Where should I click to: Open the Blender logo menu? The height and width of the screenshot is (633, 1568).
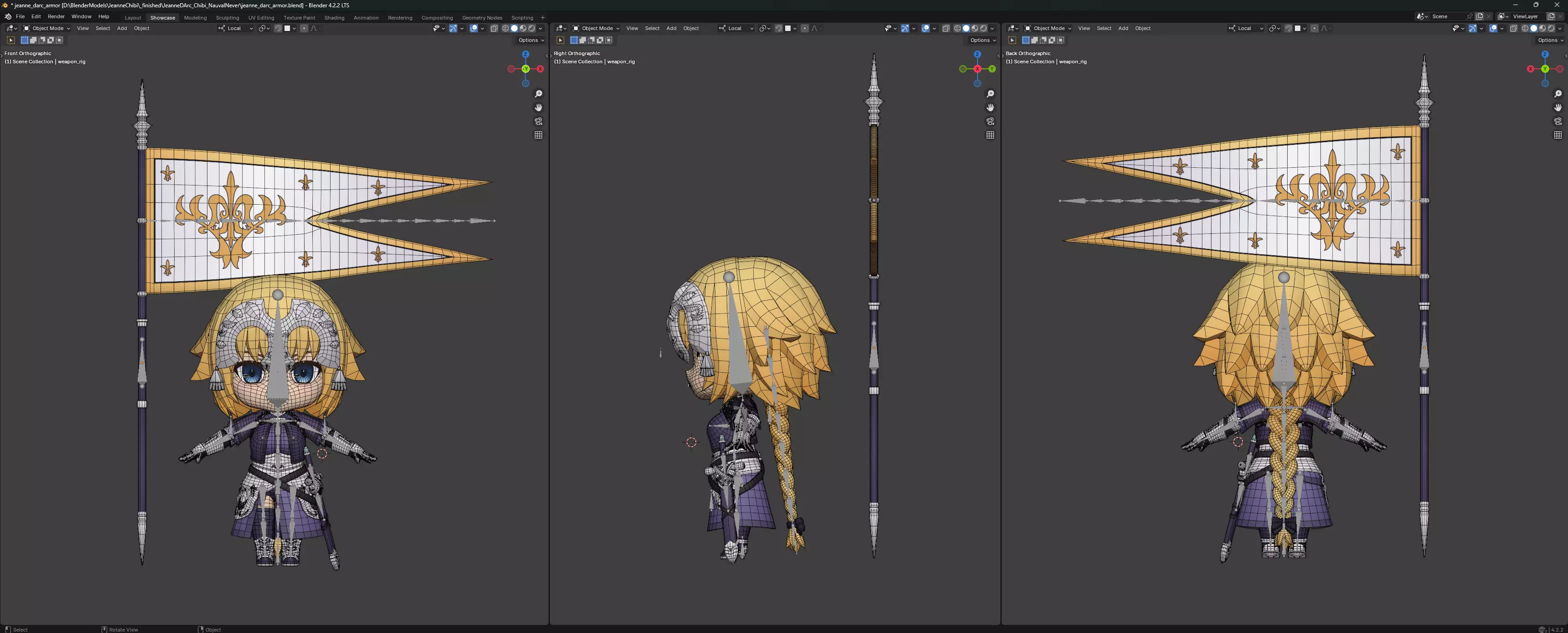click(x=8, y=16)
